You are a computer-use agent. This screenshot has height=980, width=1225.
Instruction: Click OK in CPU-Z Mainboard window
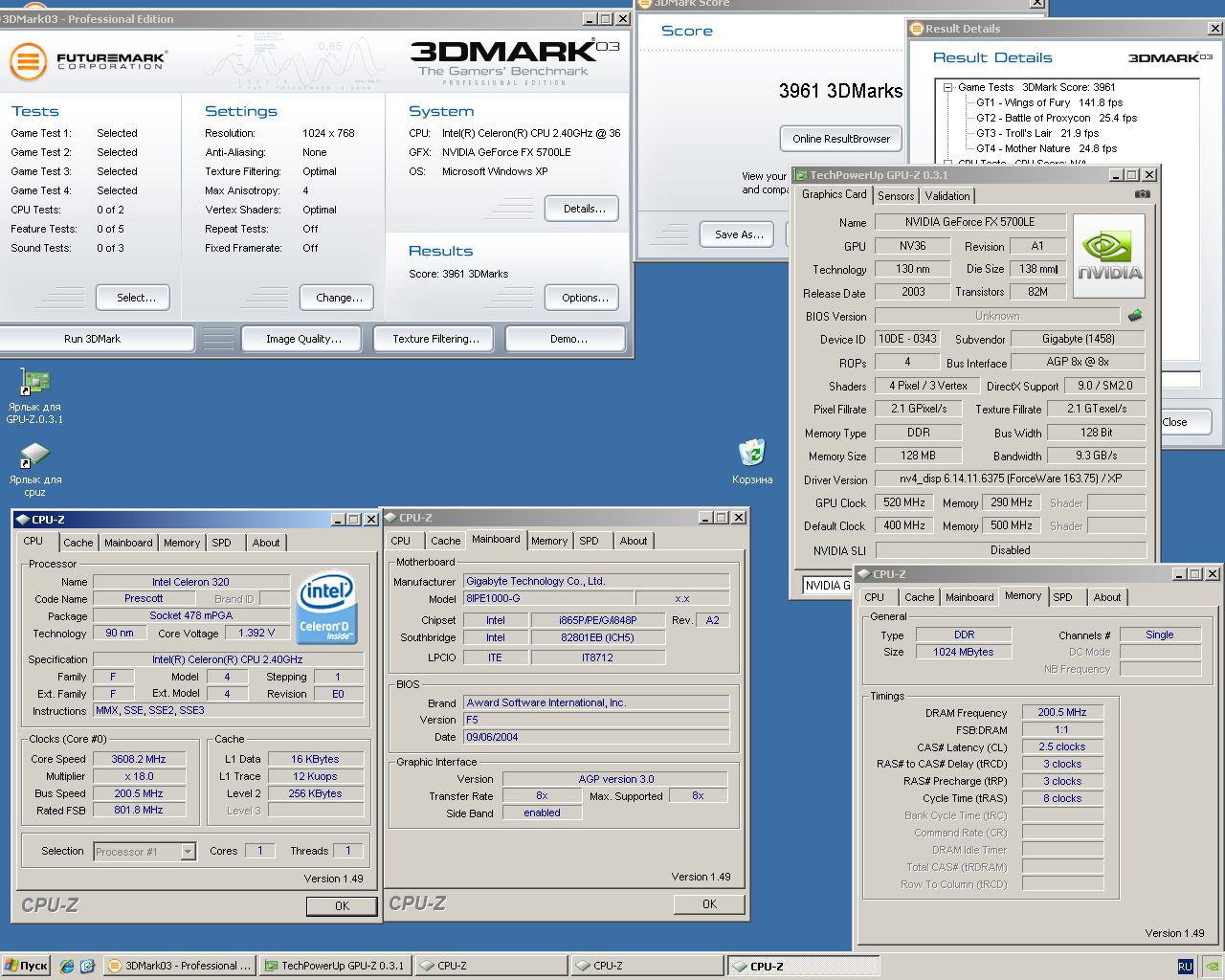[709, 904]
